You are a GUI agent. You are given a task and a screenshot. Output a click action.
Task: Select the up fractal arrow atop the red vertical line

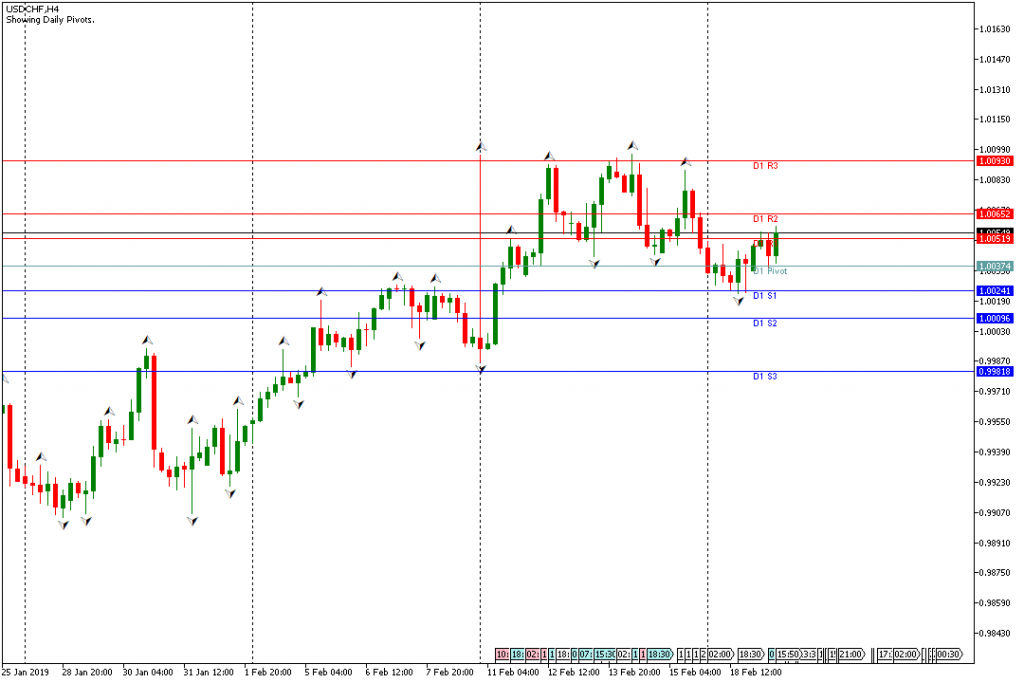(481, 147)
